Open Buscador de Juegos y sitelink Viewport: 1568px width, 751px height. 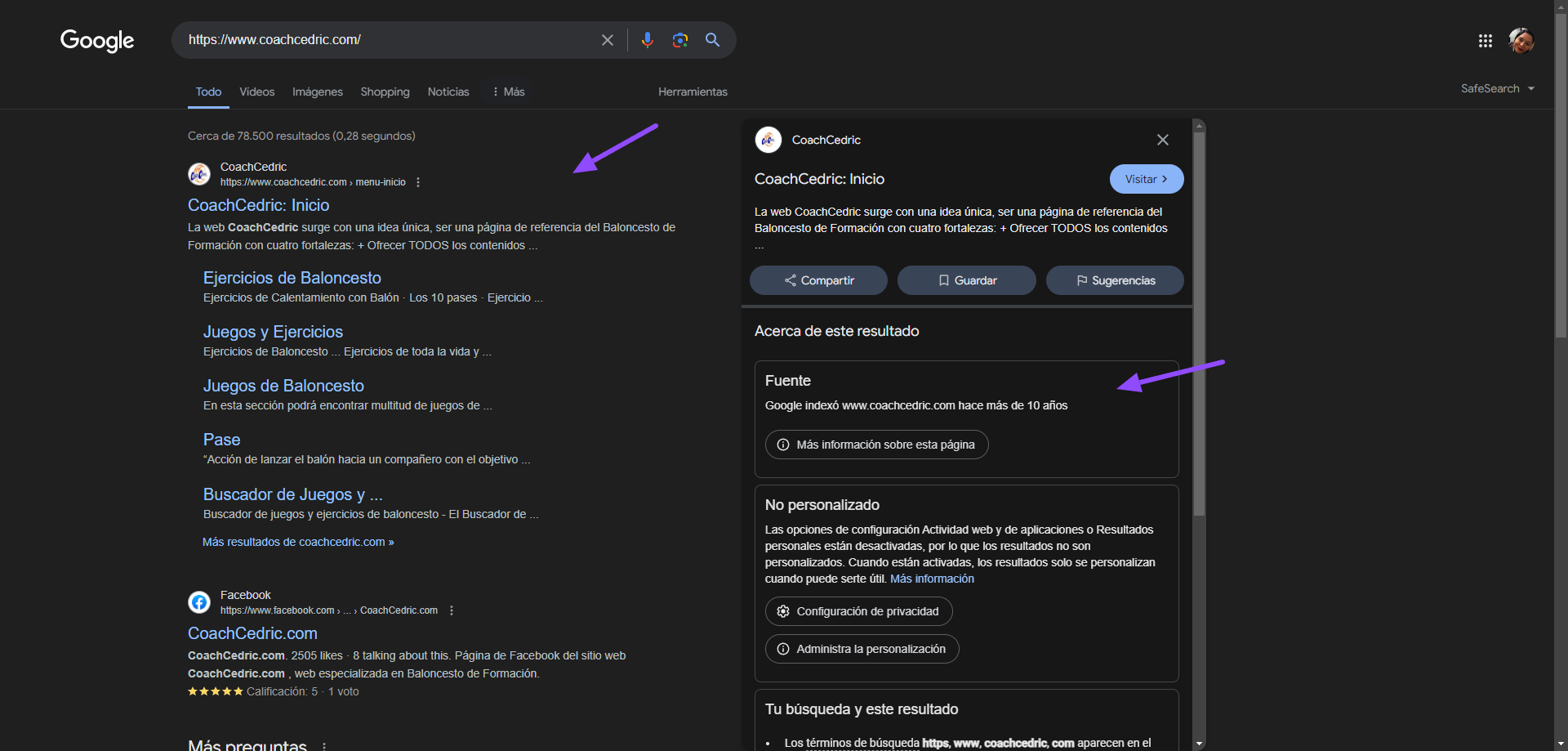click(293, 494)
